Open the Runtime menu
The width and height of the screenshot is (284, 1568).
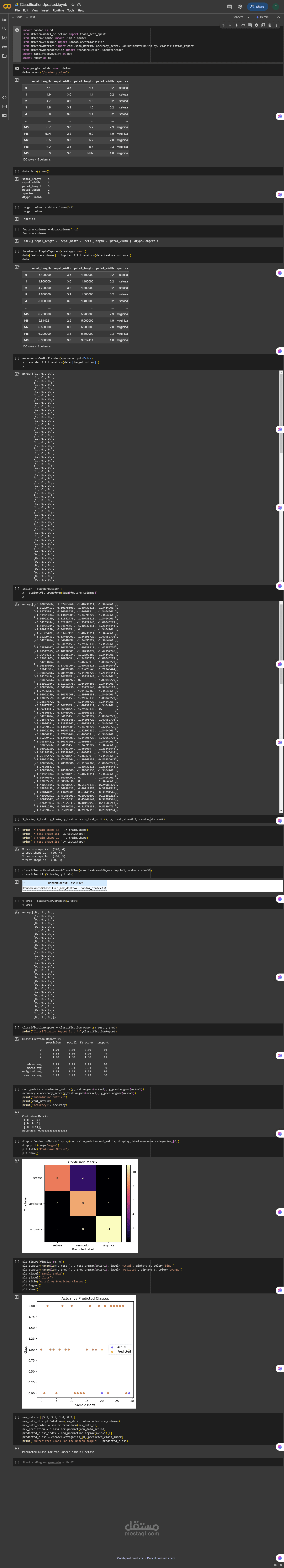click(58, 10)
